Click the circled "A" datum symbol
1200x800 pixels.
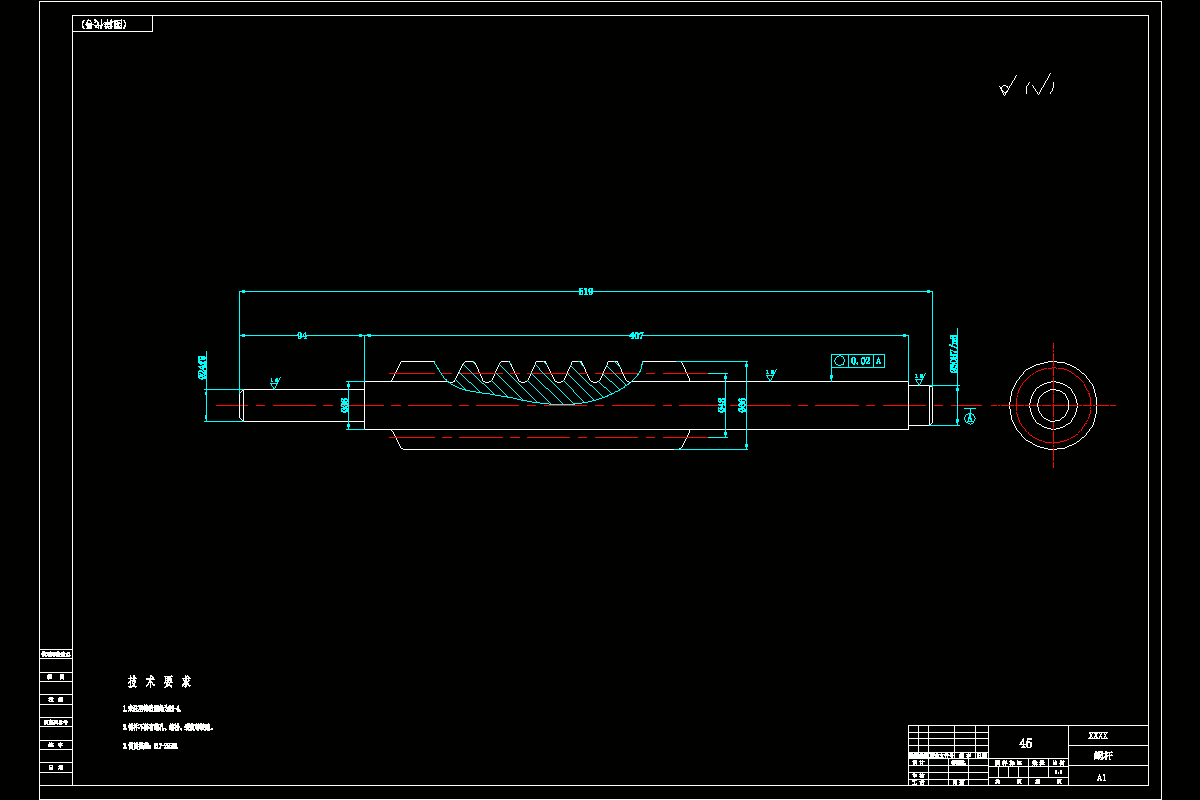(969, 420)
